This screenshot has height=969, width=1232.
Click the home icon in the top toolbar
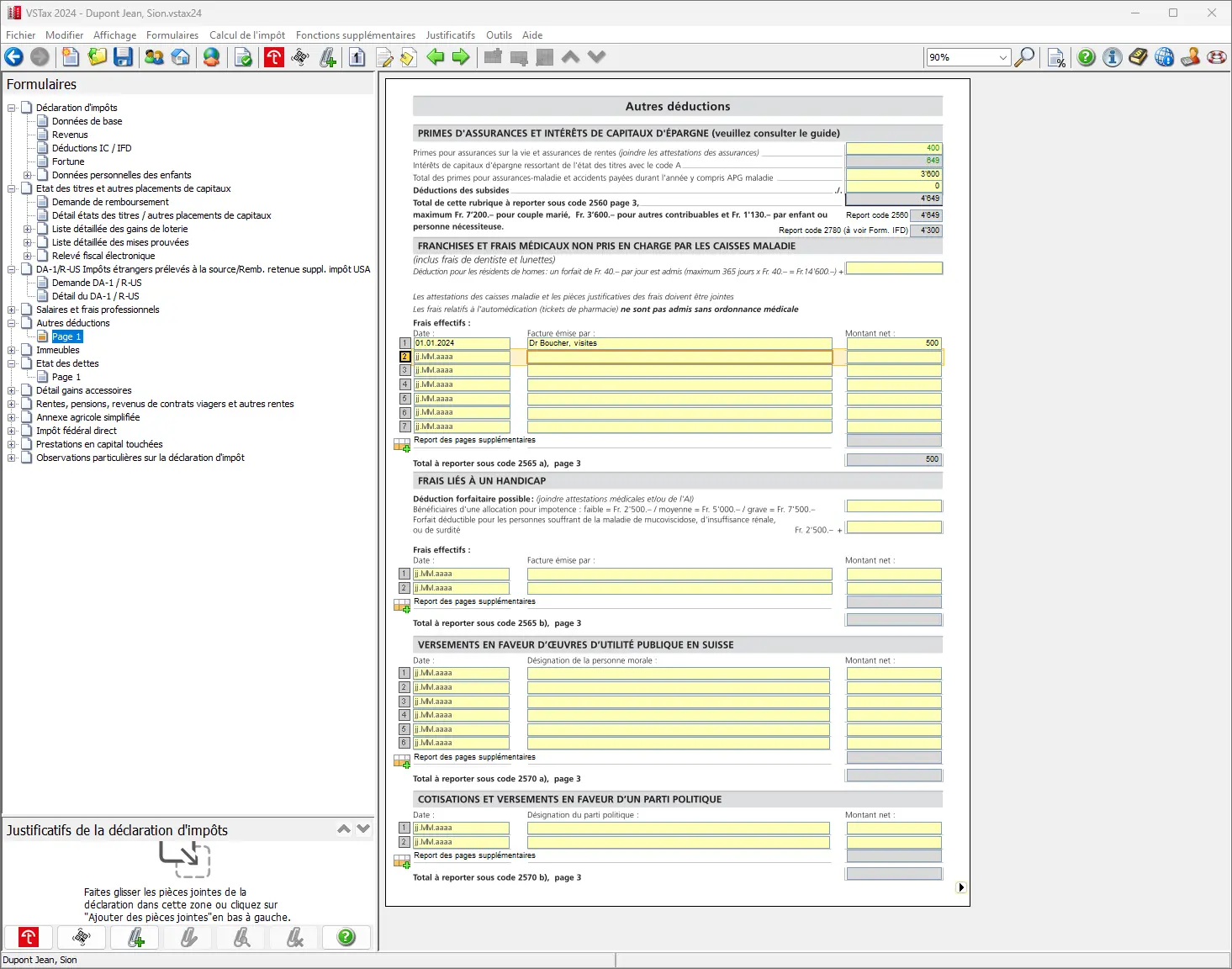pyautogui.click(x=180, y=57)
